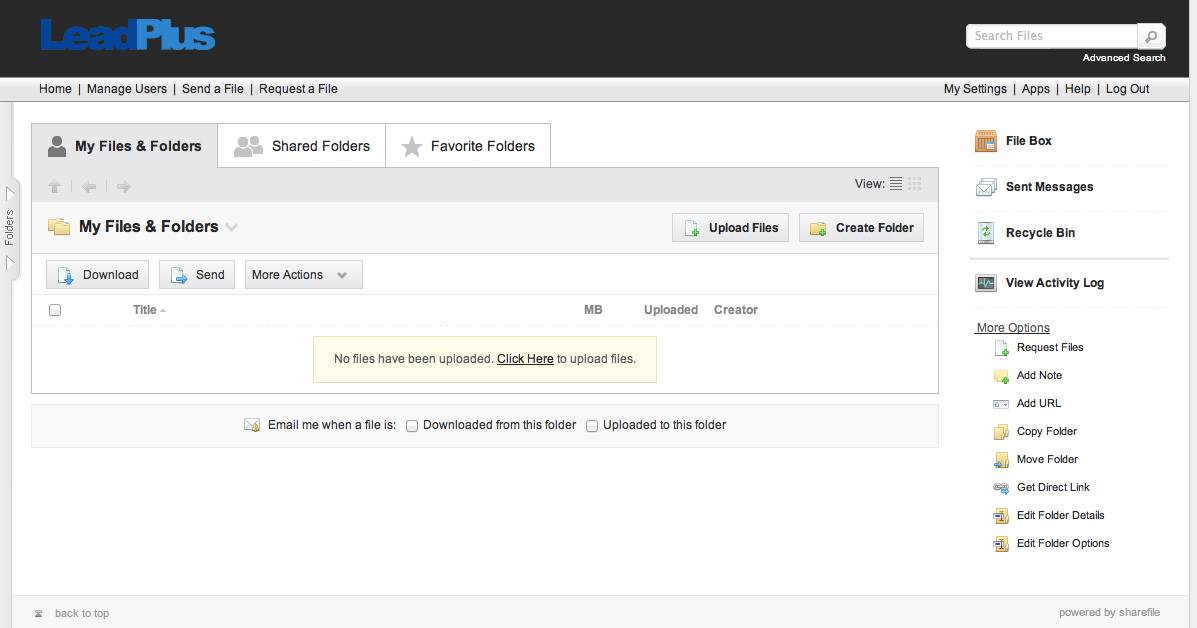
Task: Switch to the Favorite Folders tab
Action: click(x=468, y=146)
